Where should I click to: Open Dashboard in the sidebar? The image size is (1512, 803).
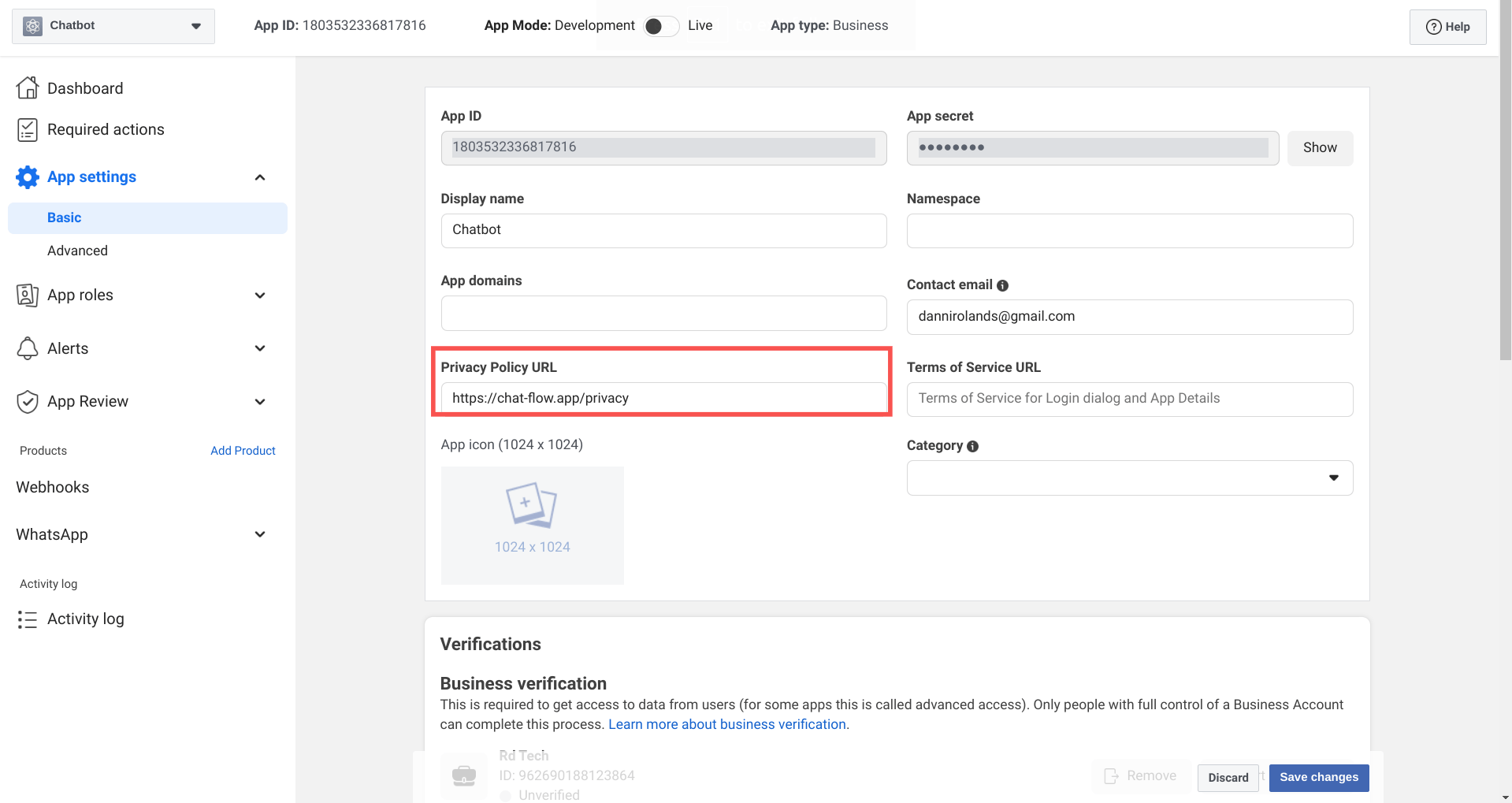(85, 88)
